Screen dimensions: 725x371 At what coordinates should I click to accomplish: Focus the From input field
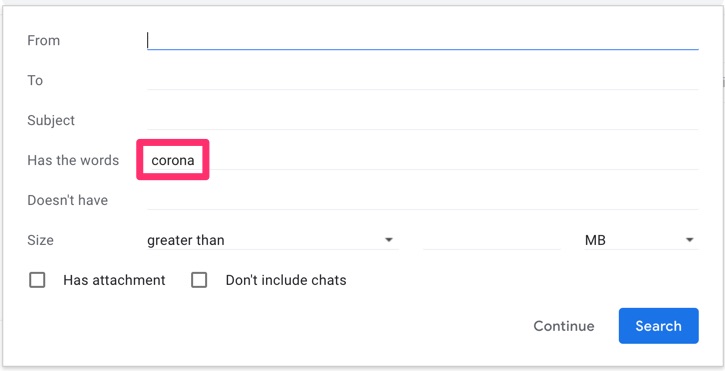coord(423,40)
